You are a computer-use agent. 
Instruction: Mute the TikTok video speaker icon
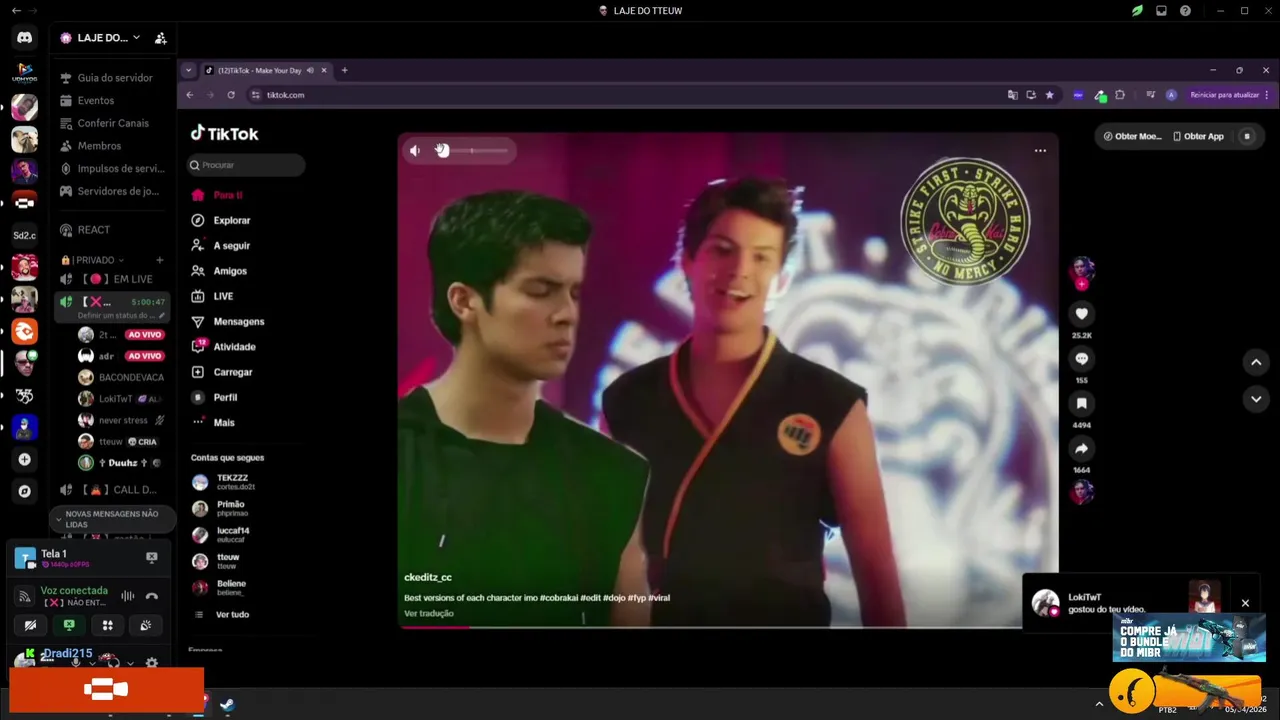(415, 151)
